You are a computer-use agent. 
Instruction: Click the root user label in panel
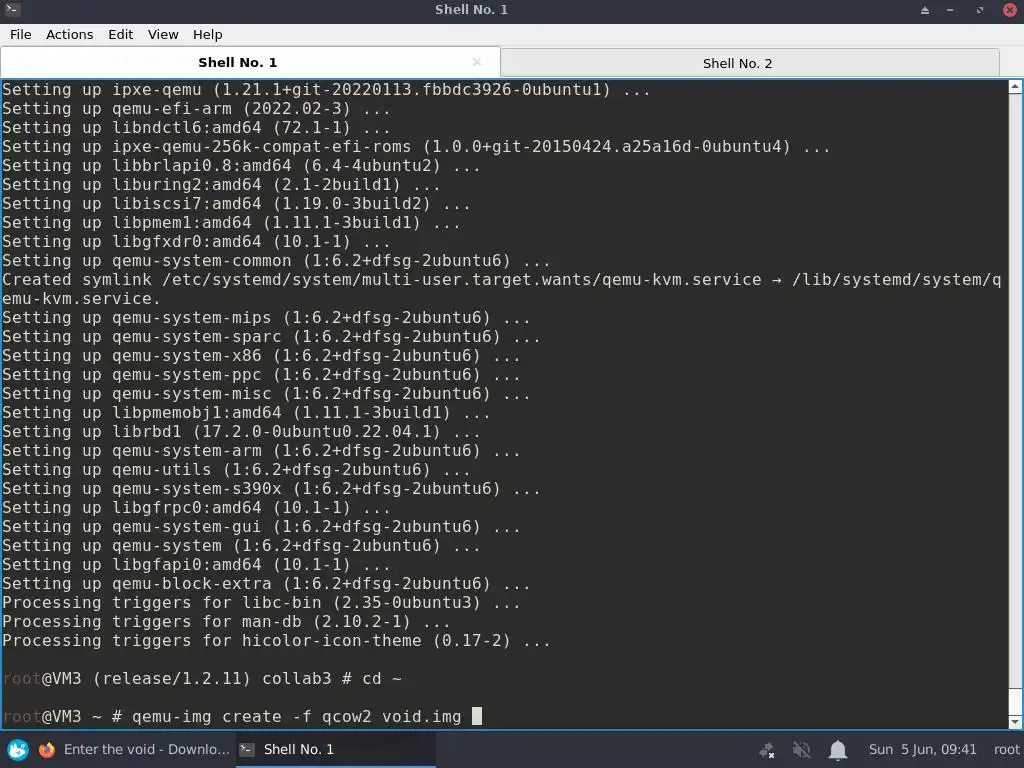pyautogui.click(x=1006, y=750)
